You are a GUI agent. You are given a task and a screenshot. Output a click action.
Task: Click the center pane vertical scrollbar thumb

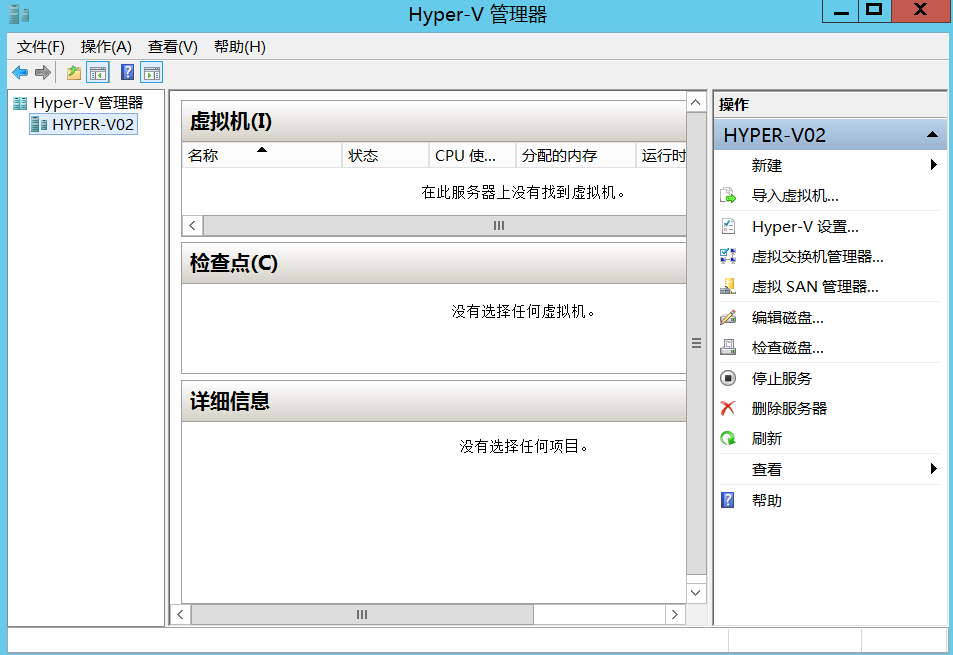(x=696, y=343)
